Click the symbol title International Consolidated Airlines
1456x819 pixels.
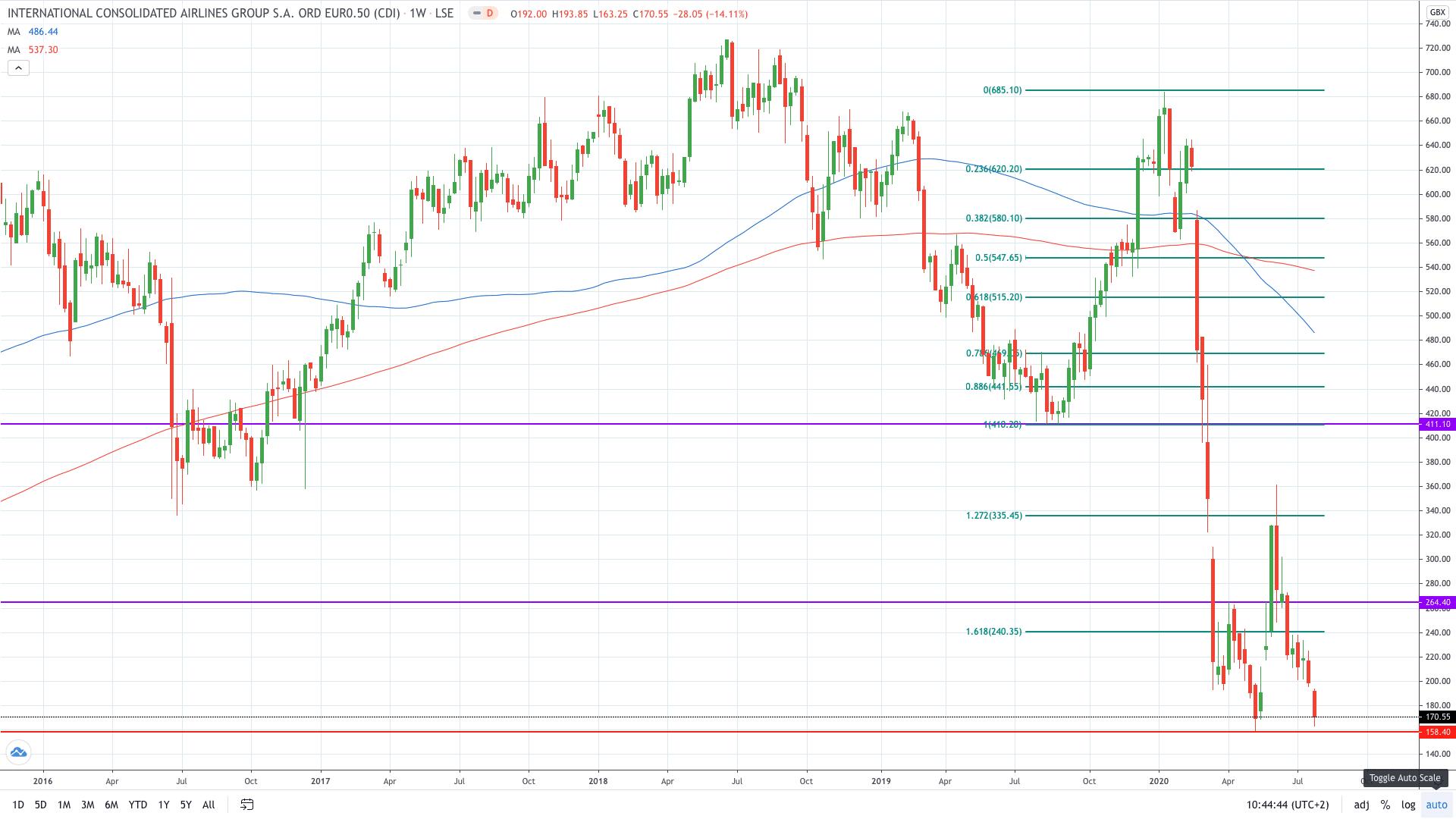point(204,14)
